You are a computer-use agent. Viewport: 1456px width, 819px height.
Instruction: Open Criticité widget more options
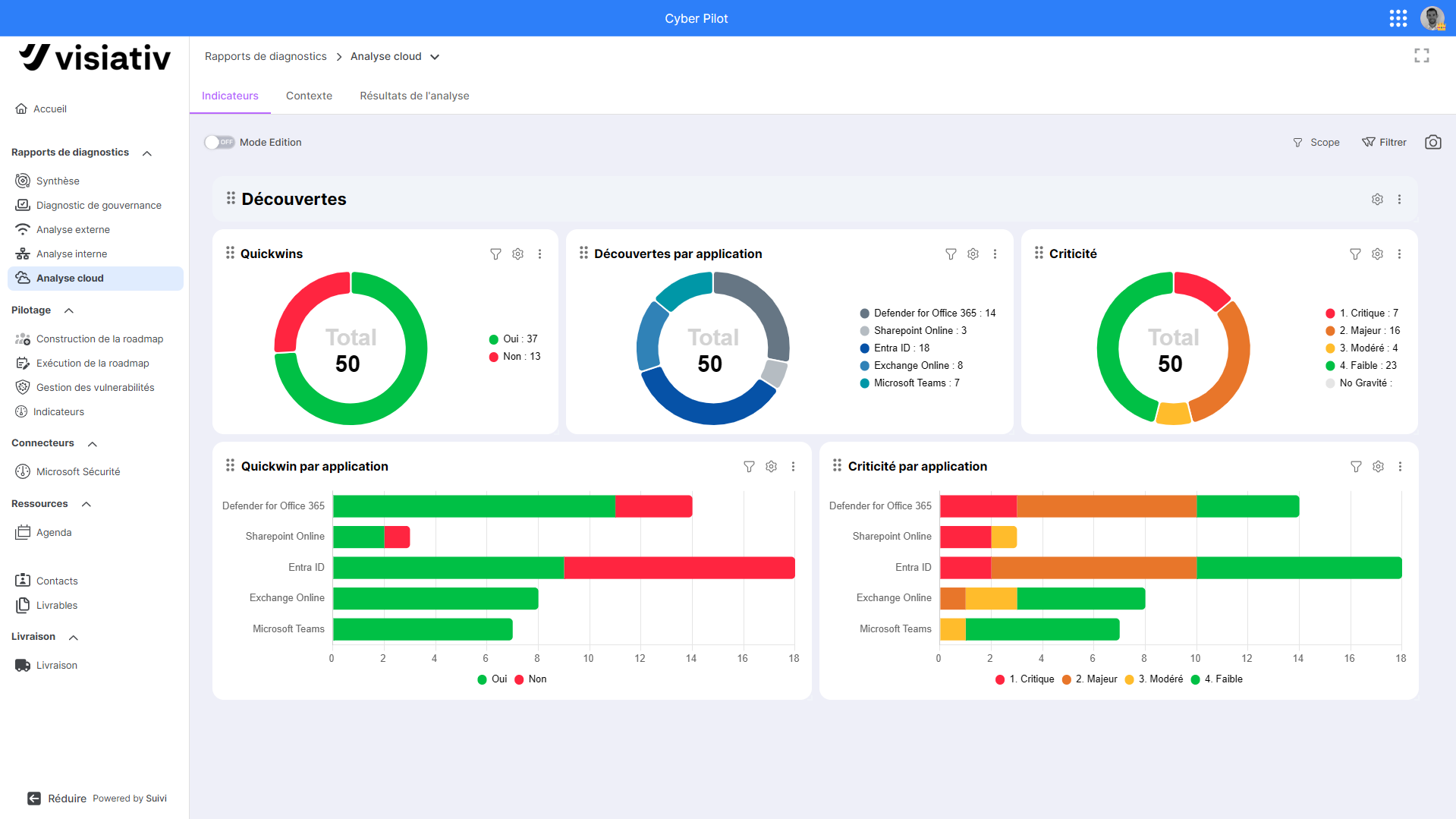pos(1399,254)
